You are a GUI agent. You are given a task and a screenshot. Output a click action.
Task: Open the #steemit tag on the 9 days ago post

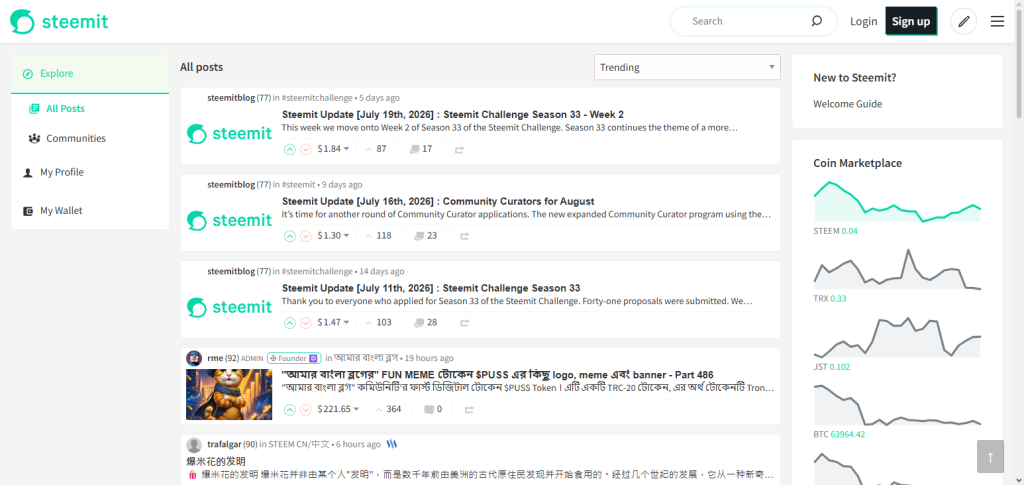coord(298,185)
